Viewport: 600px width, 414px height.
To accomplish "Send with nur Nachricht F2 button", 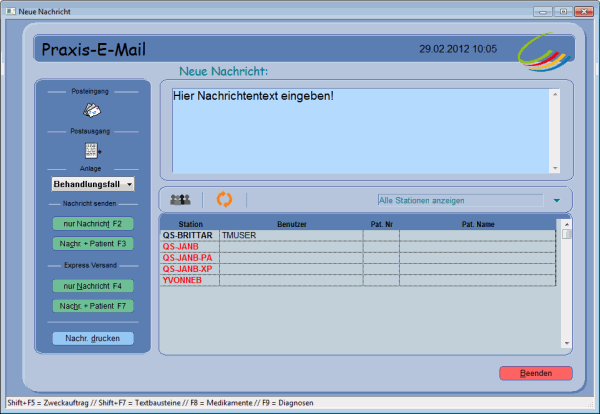I will pyautogui.click(x=92, y=224).
